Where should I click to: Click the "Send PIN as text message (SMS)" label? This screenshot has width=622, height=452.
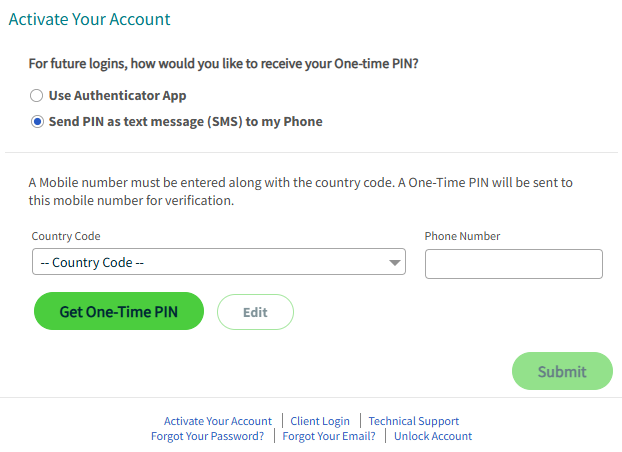point(185,122)
